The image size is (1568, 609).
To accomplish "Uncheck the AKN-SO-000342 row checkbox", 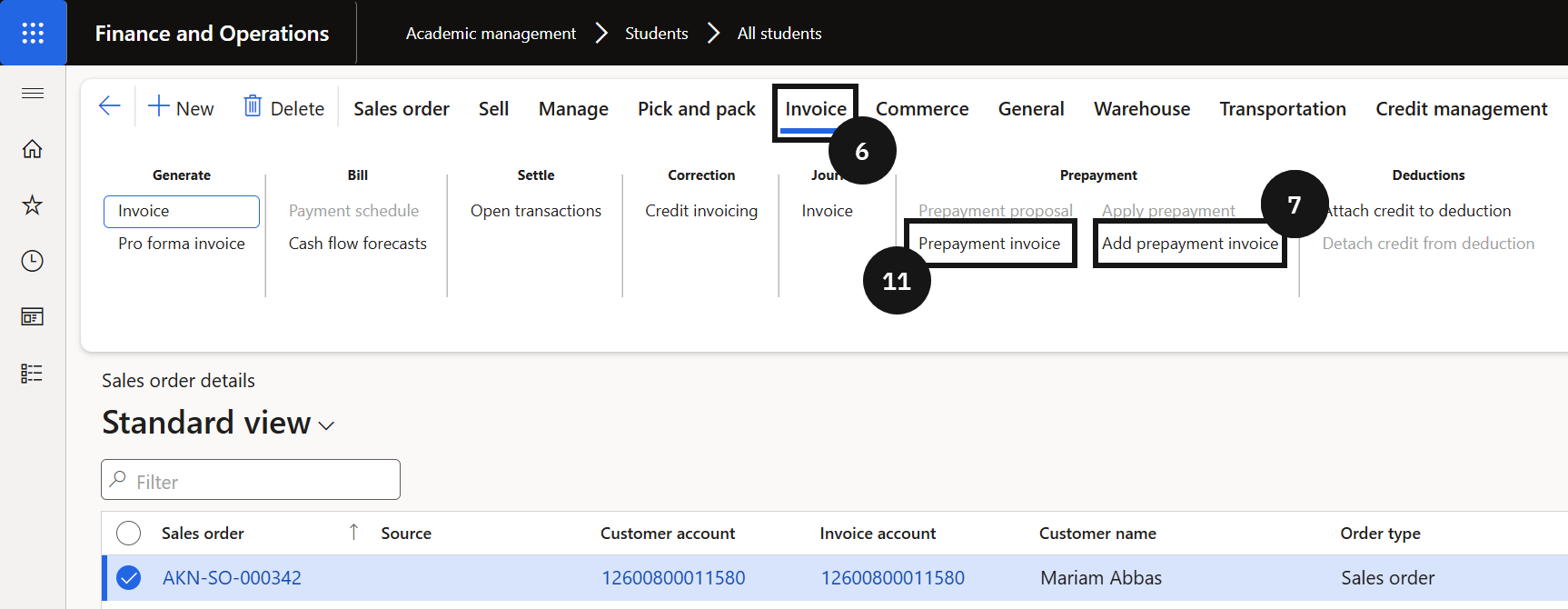I will click(x=129, y=577).
